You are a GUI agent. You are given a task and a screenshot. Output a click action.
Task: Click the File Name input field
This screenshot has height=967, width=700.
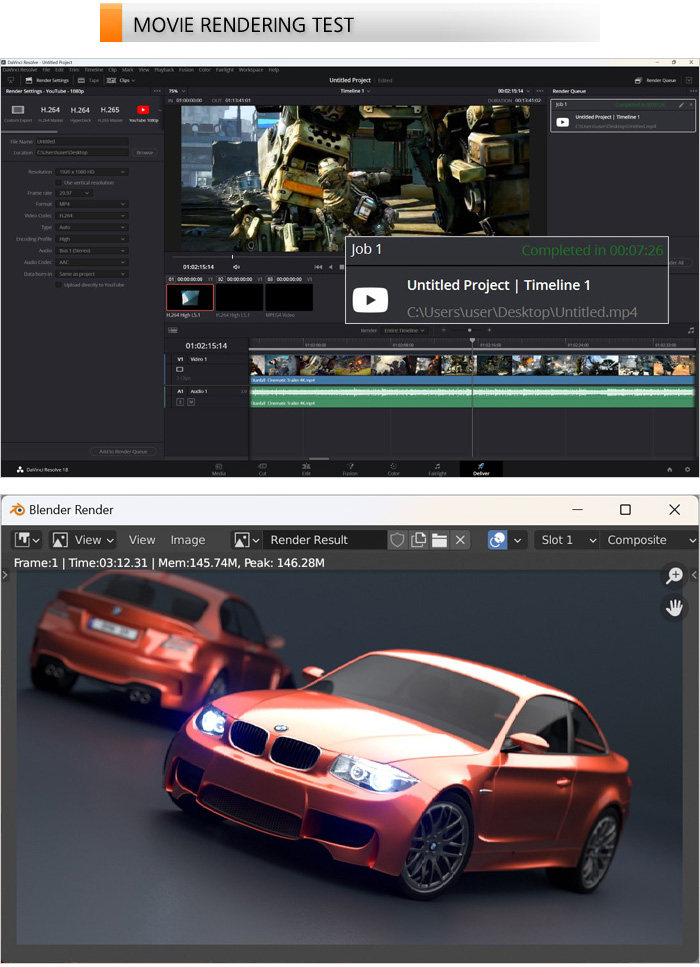coord(82,142)
